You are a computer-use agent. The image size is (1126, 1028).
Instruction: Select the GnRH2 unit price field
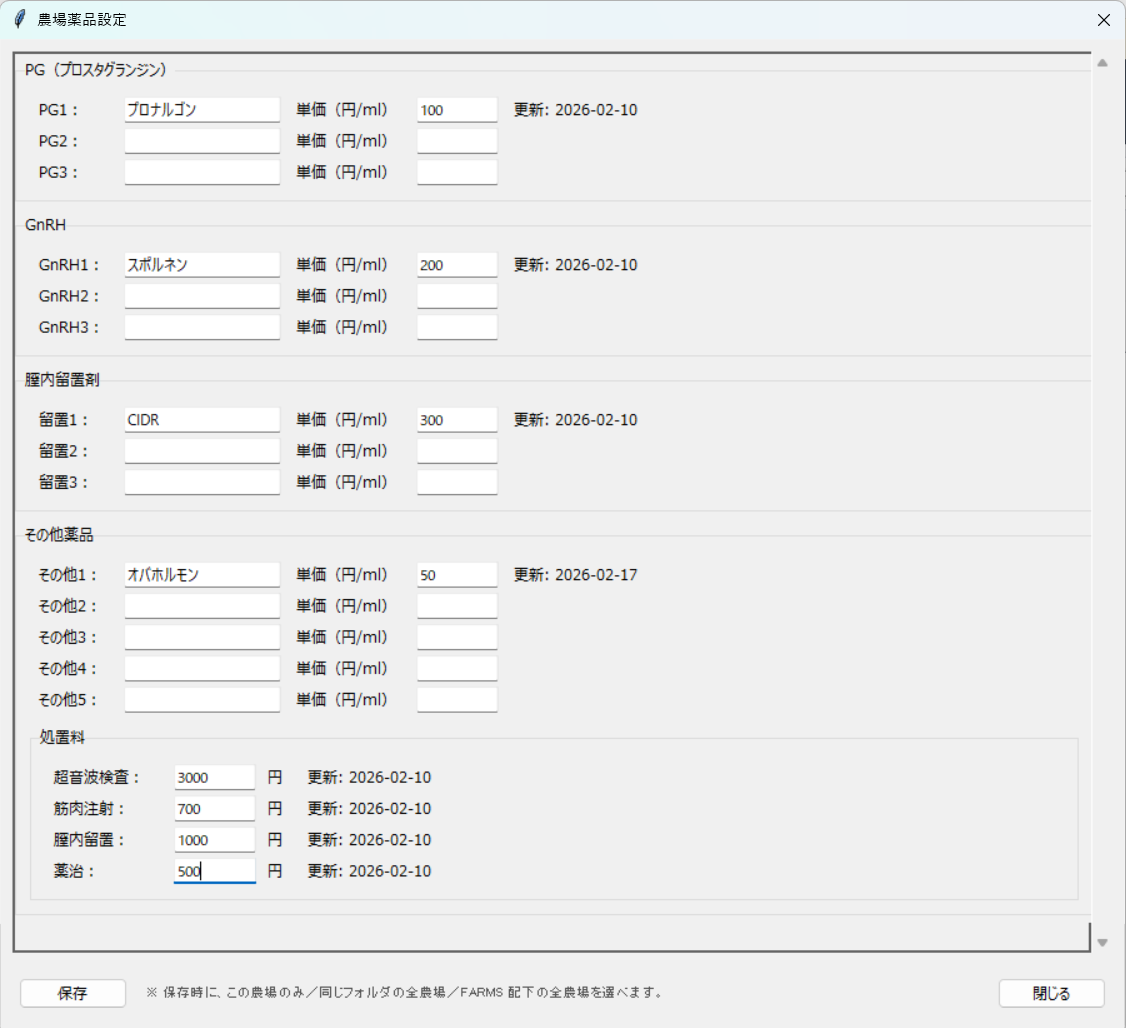click(457, 296)
